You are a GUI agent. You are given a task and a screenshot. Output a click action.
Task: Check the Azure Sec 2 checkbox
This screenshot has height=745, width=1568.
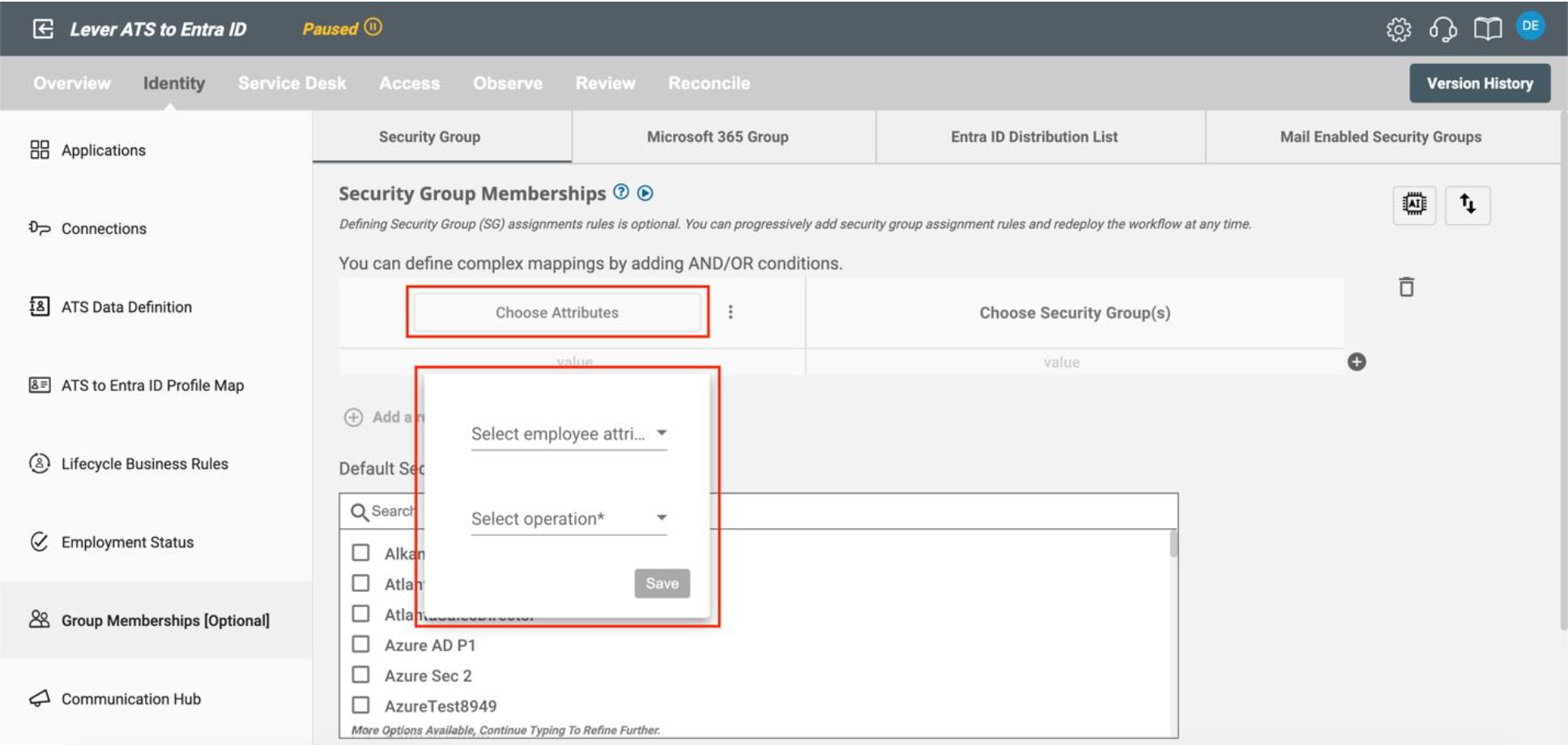361,675
